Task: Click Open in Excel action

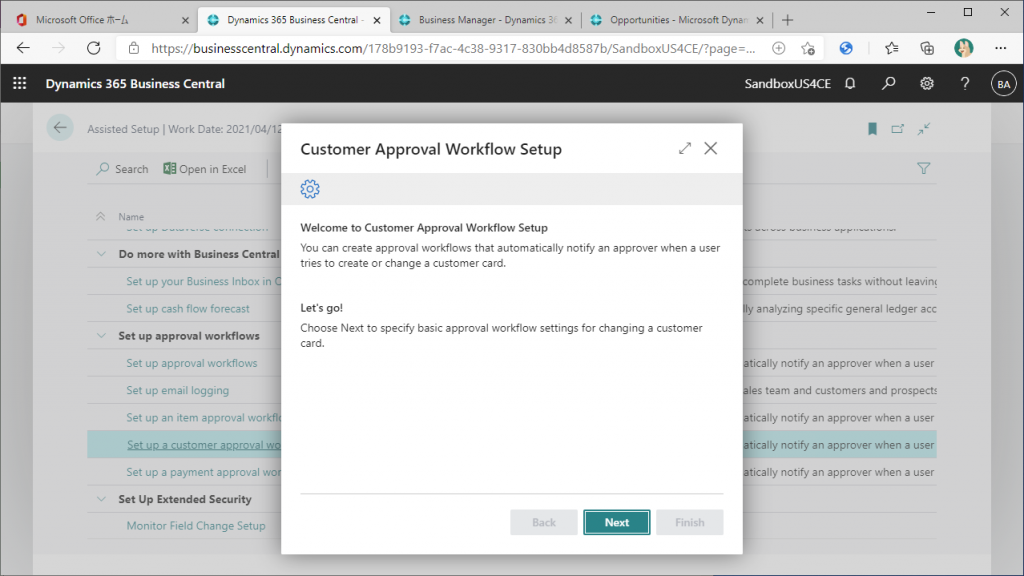Action: (x=204, y=169)
